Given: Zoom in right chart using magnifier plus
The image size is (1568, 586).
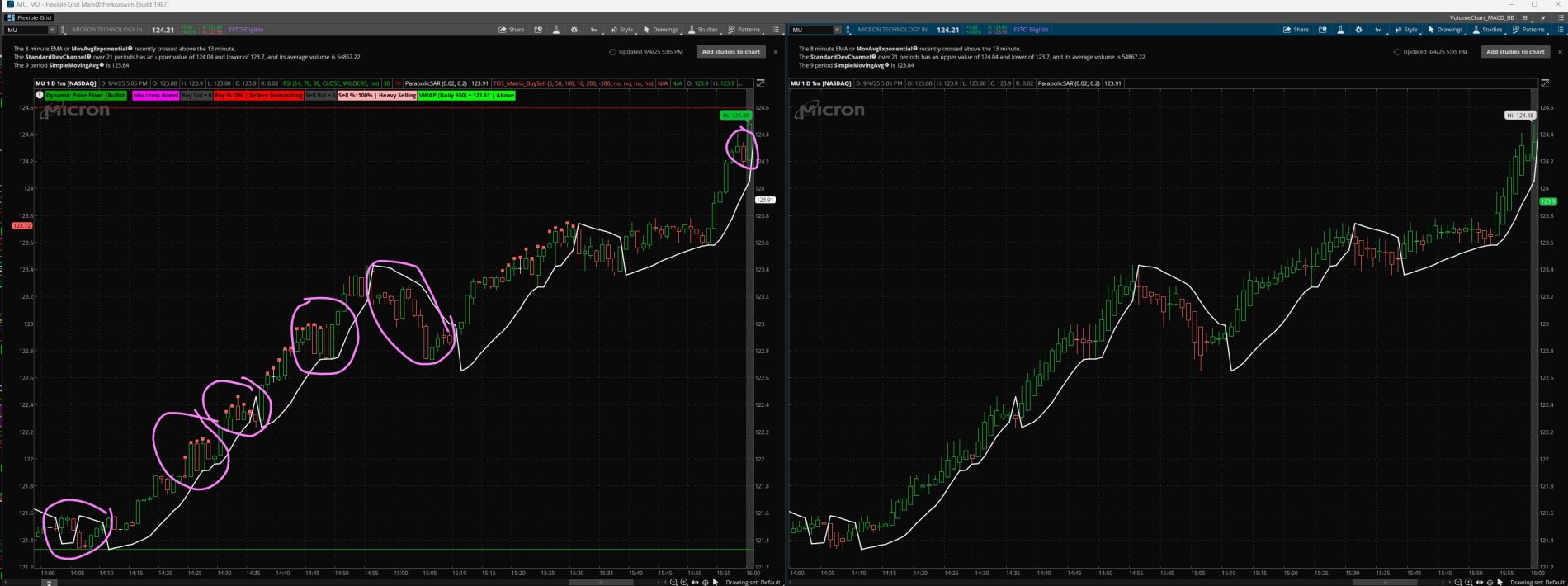Looking at the screenshot, I should [x=1468, y=582].
